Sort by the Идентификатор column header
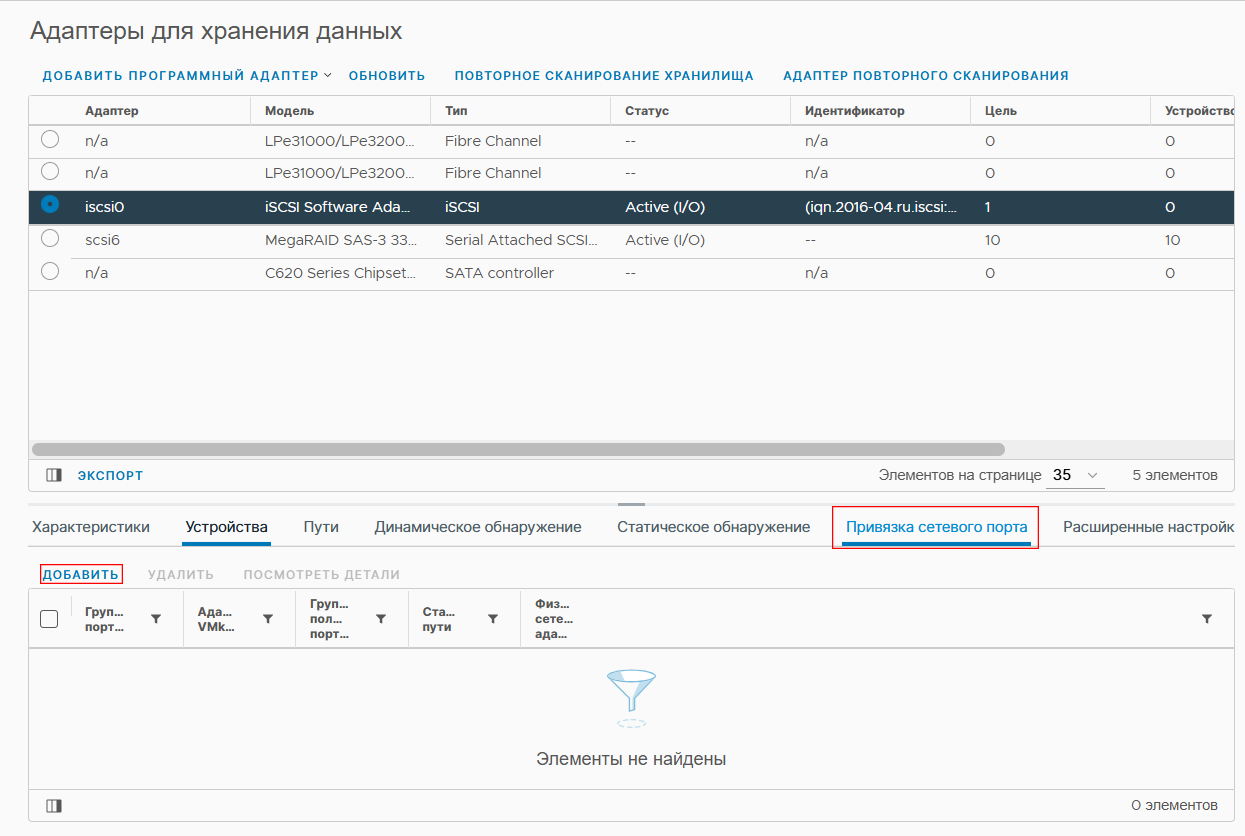Image resolution: width=1245 pixels, height=836 pixels. [x=854, y=111]
